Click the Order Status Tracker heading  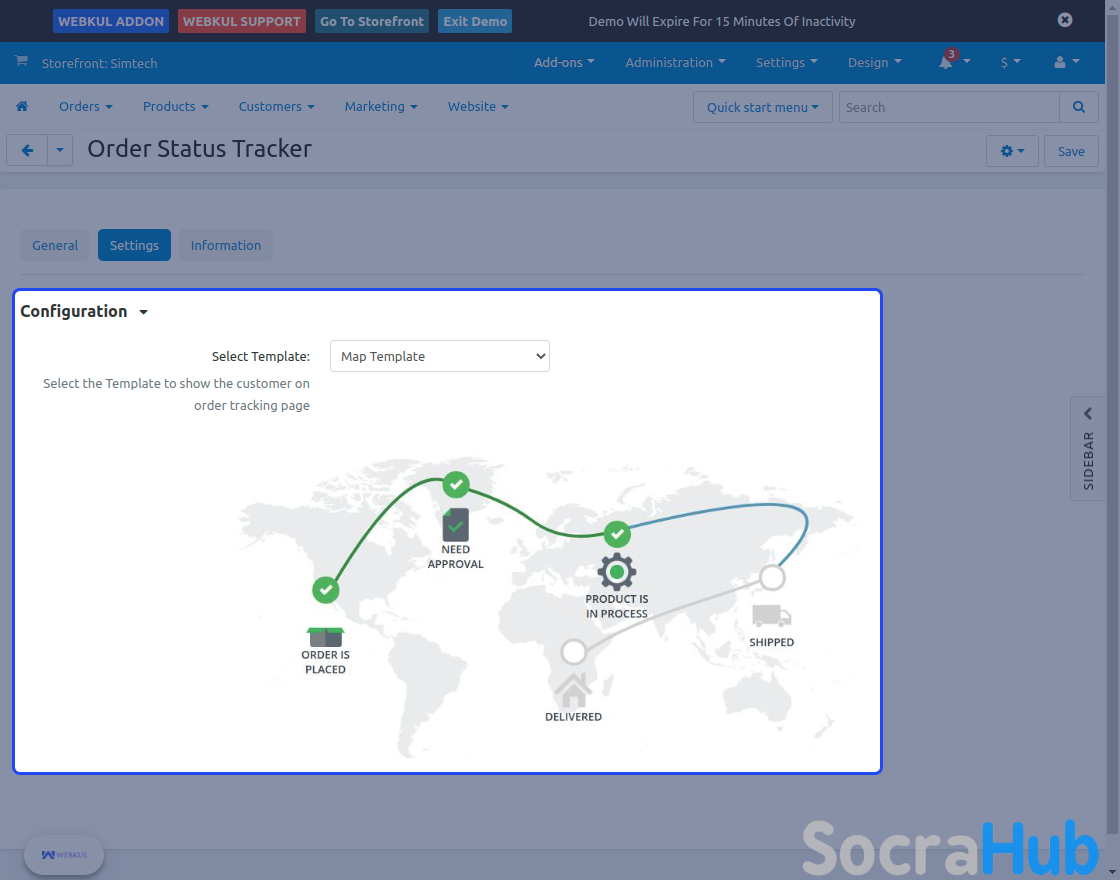click(x=199, y=149)
